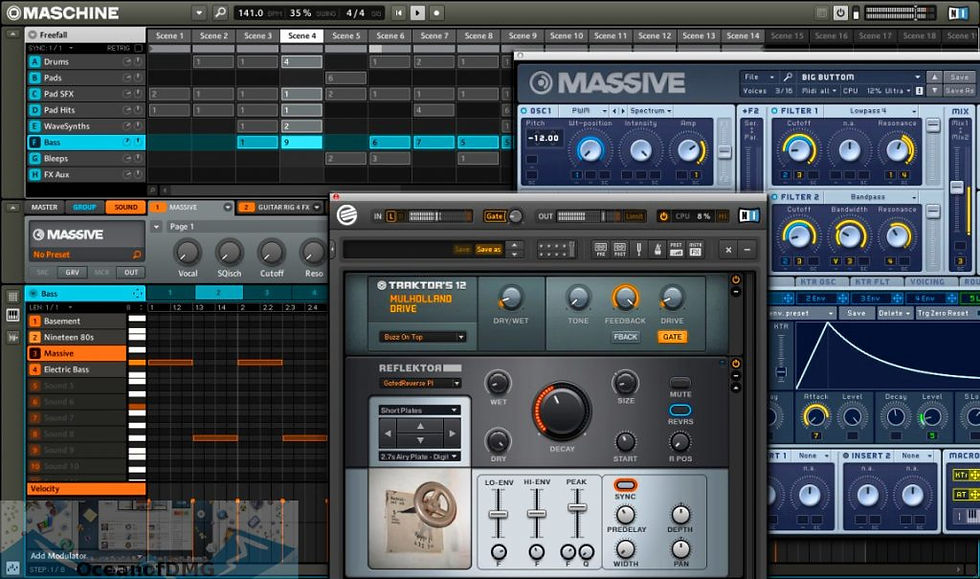Select the Scene 6 tab
Screen dimensions: 980x579
[390, 36]
